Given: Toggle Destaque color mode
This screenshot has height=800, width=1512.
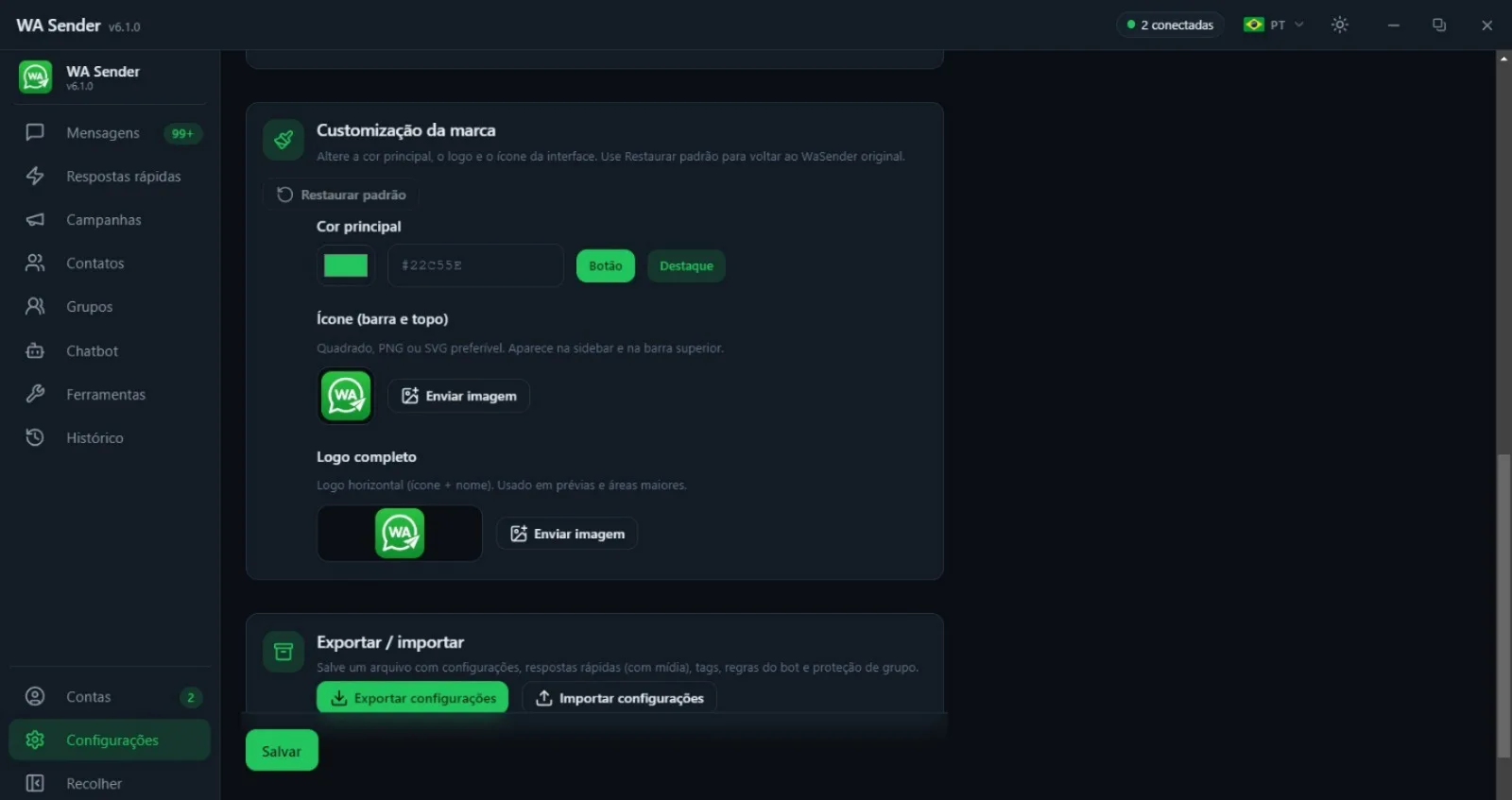Looking at the screenshot, I should tap(686, 265).
